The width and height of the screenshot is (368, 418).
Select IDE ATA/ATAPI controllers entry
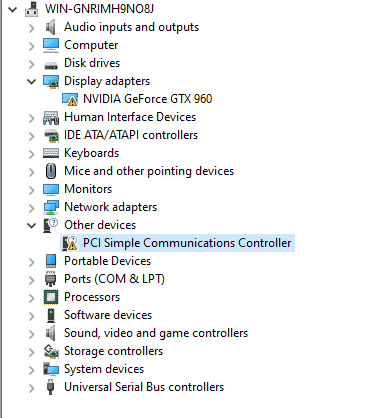pos(131,135)
